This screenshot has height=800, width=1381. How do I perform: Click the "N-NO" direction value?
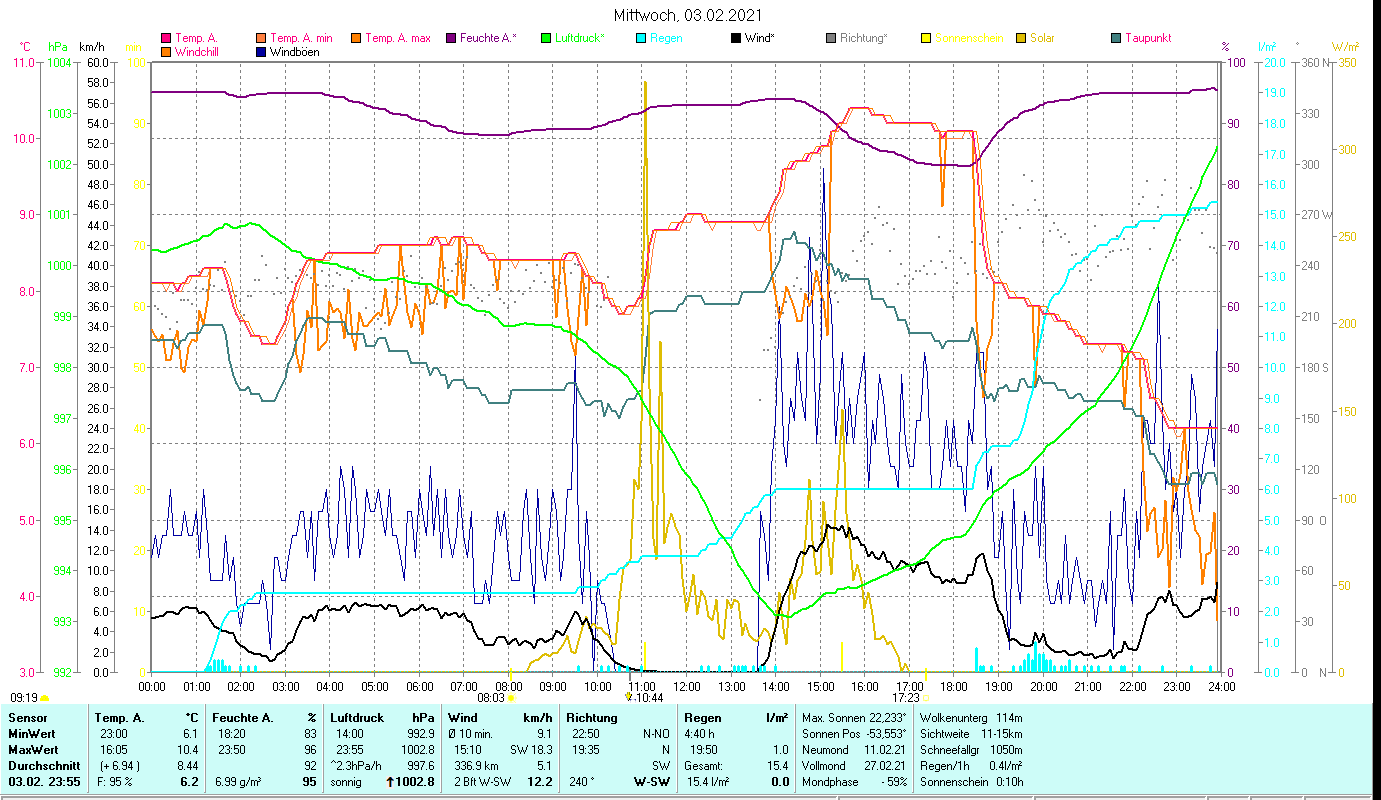point(657,733)
